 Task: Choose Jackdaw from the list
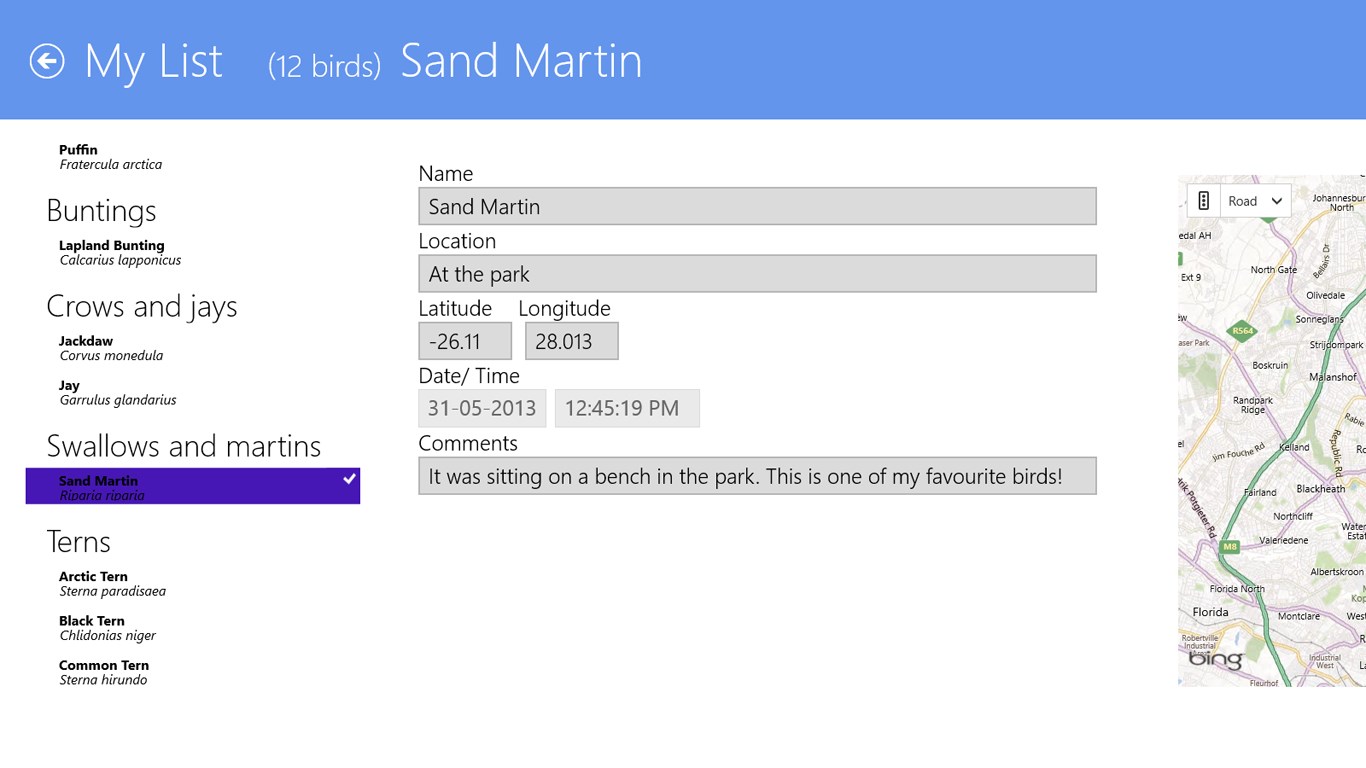(110, 348)
